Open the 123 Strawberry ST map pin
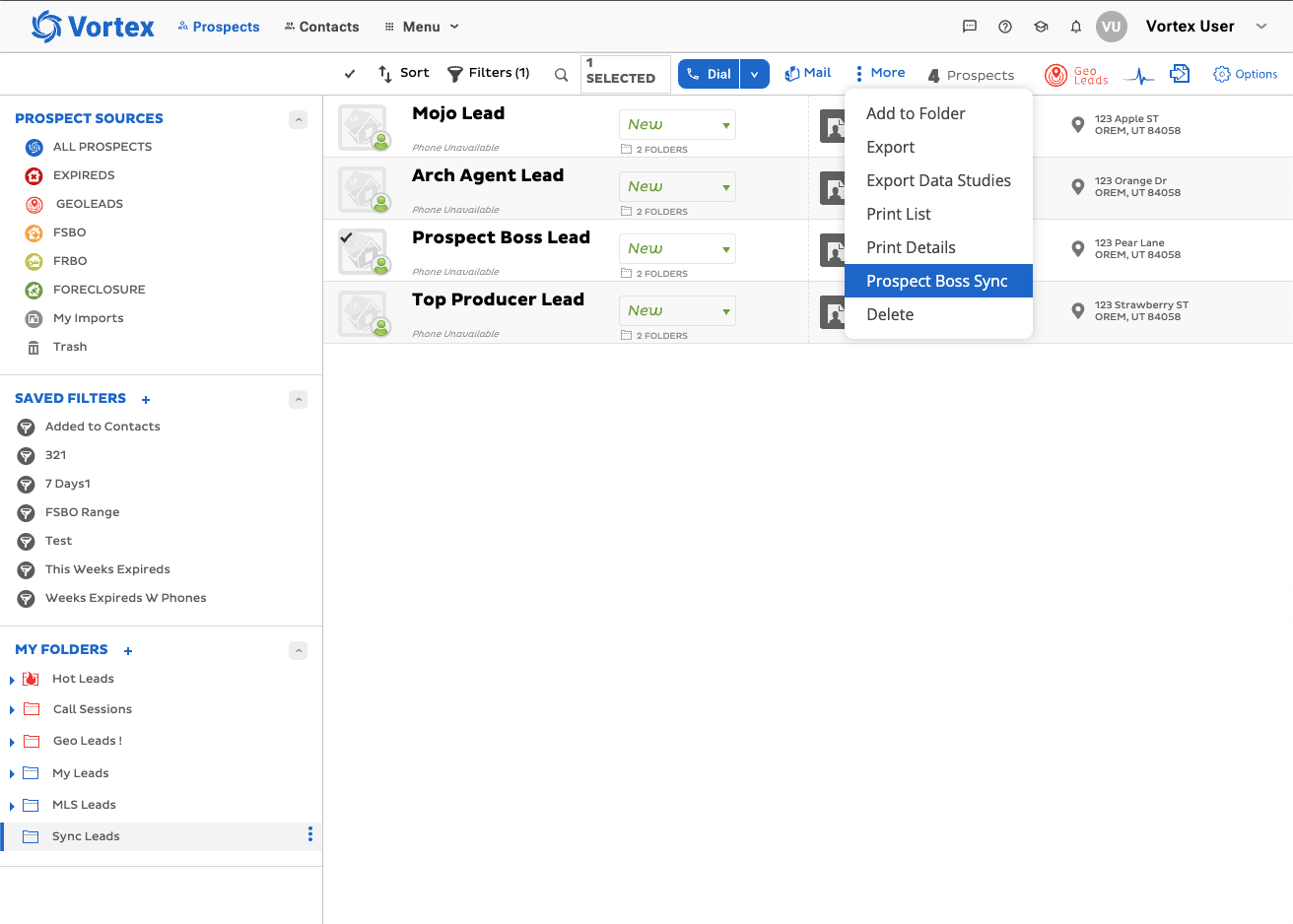Viewport: 1293px width, 924px height. click(x=1078, y=311)
